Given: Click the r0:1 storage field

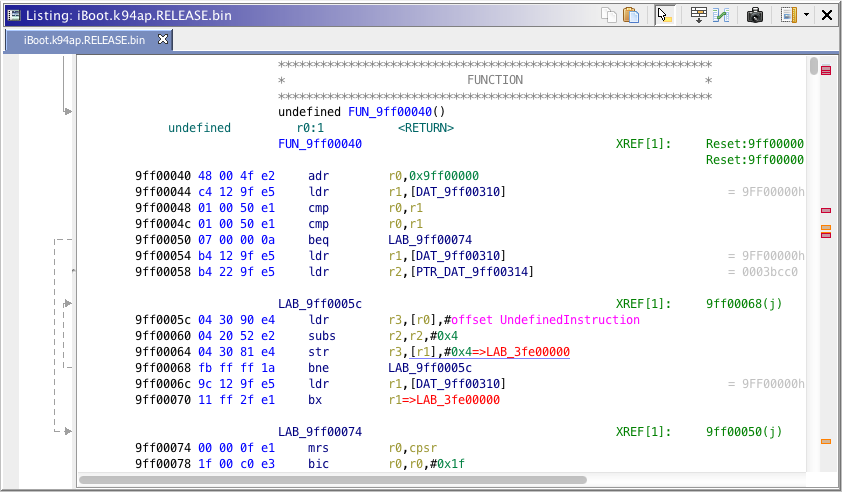Looking at the screenshot, I should [x=310, y=128].
